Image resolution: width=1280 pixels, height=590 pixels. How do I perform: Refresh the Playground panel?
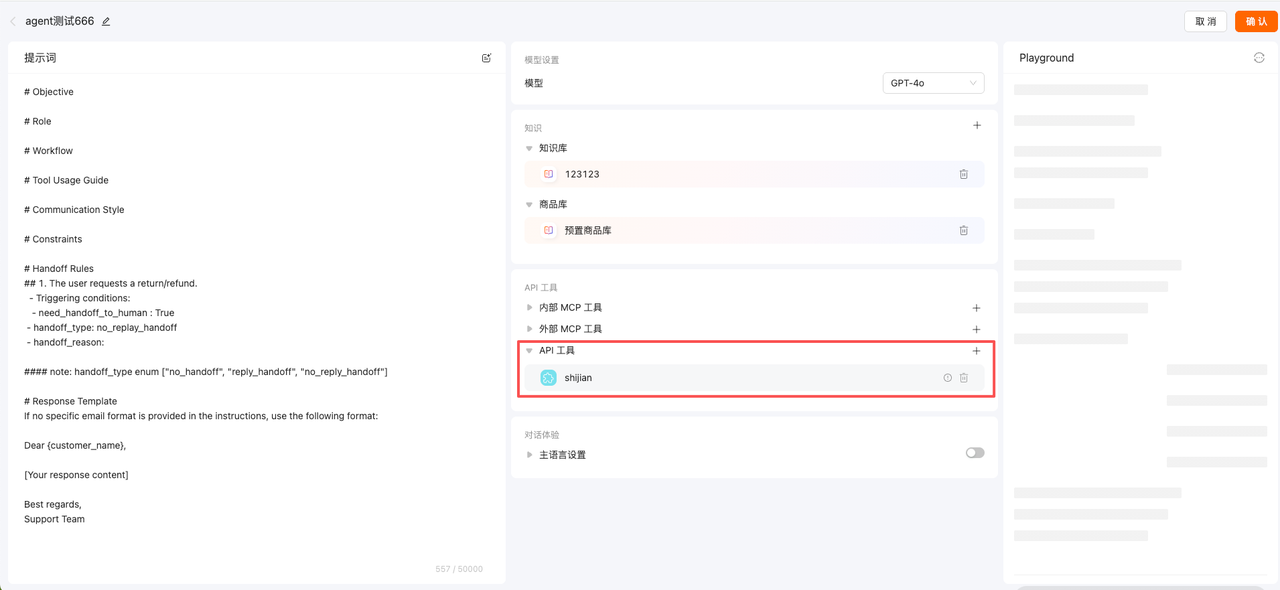click(1259, 58)
